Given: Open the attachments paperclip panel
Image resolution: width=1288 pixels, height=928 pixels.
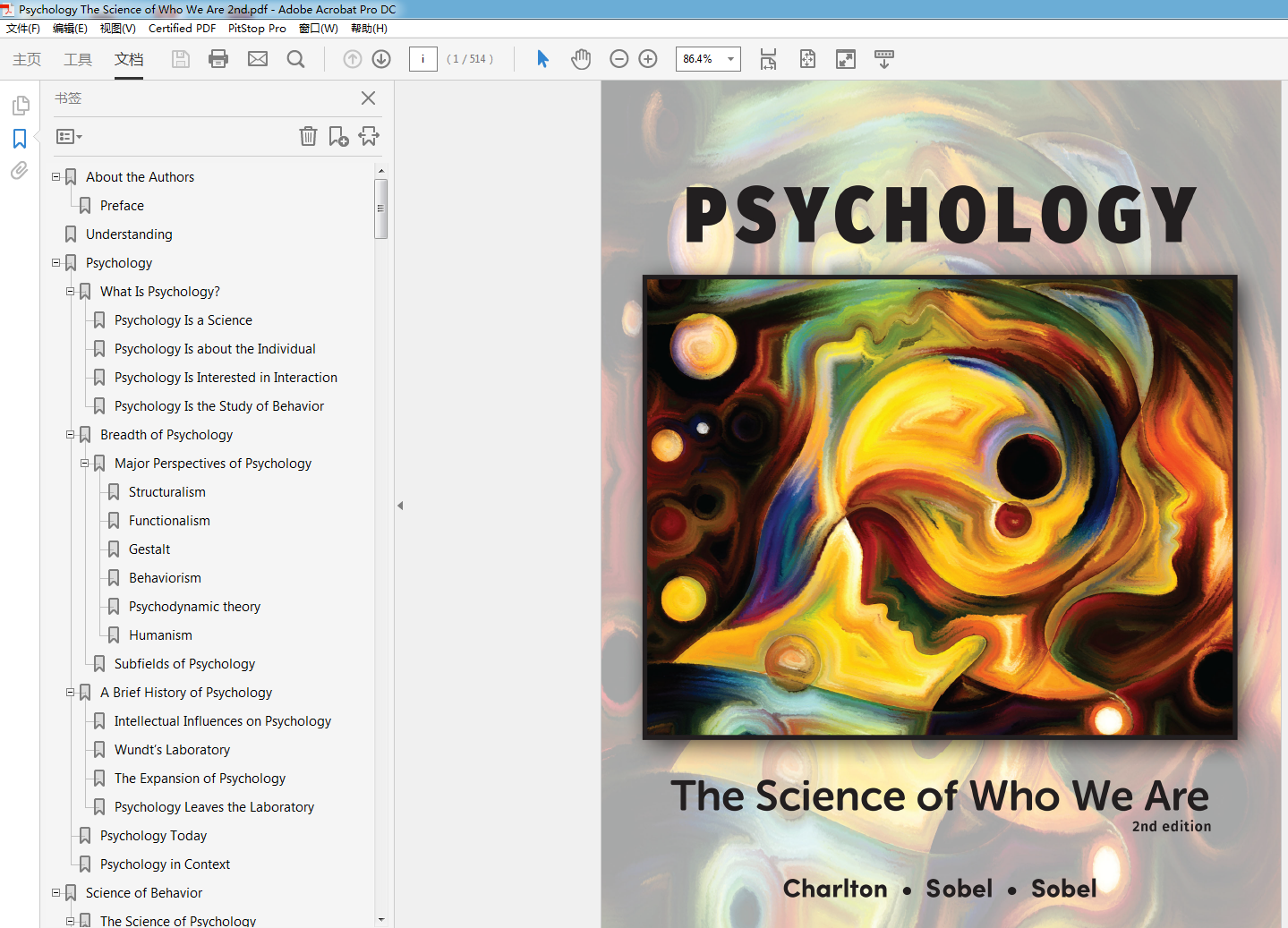Looking at the screenshot, I should (x=20, y=170).
